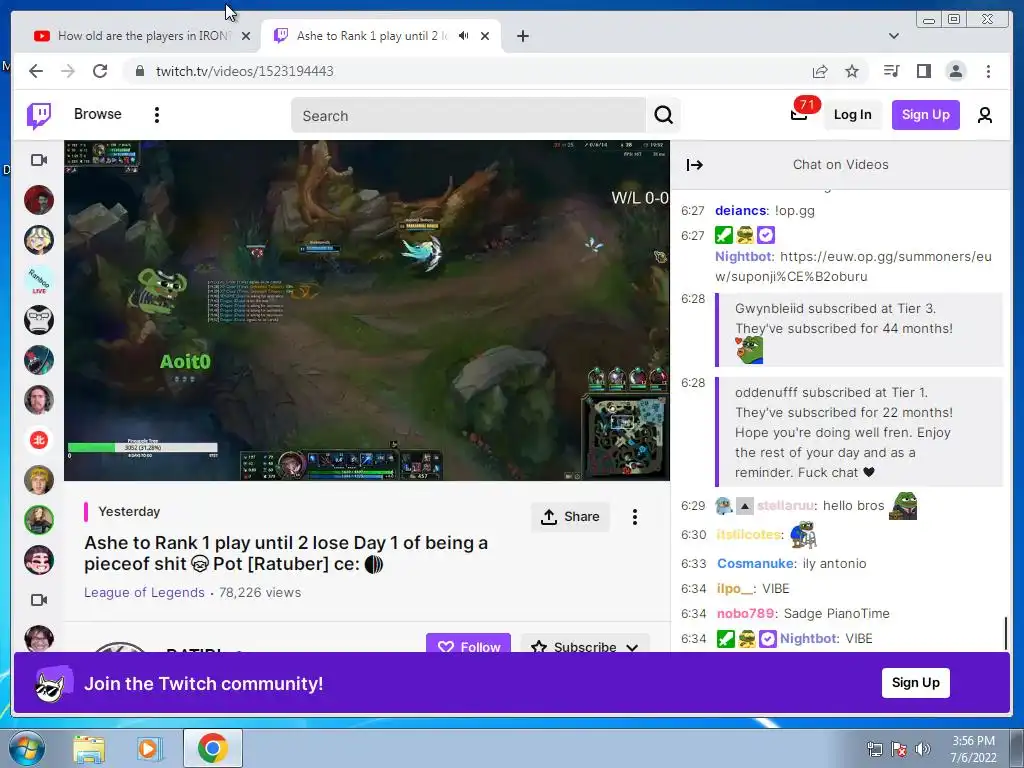
Task: Open the first red-haired channel avatar in sidebar
Action: click(39, 200)
